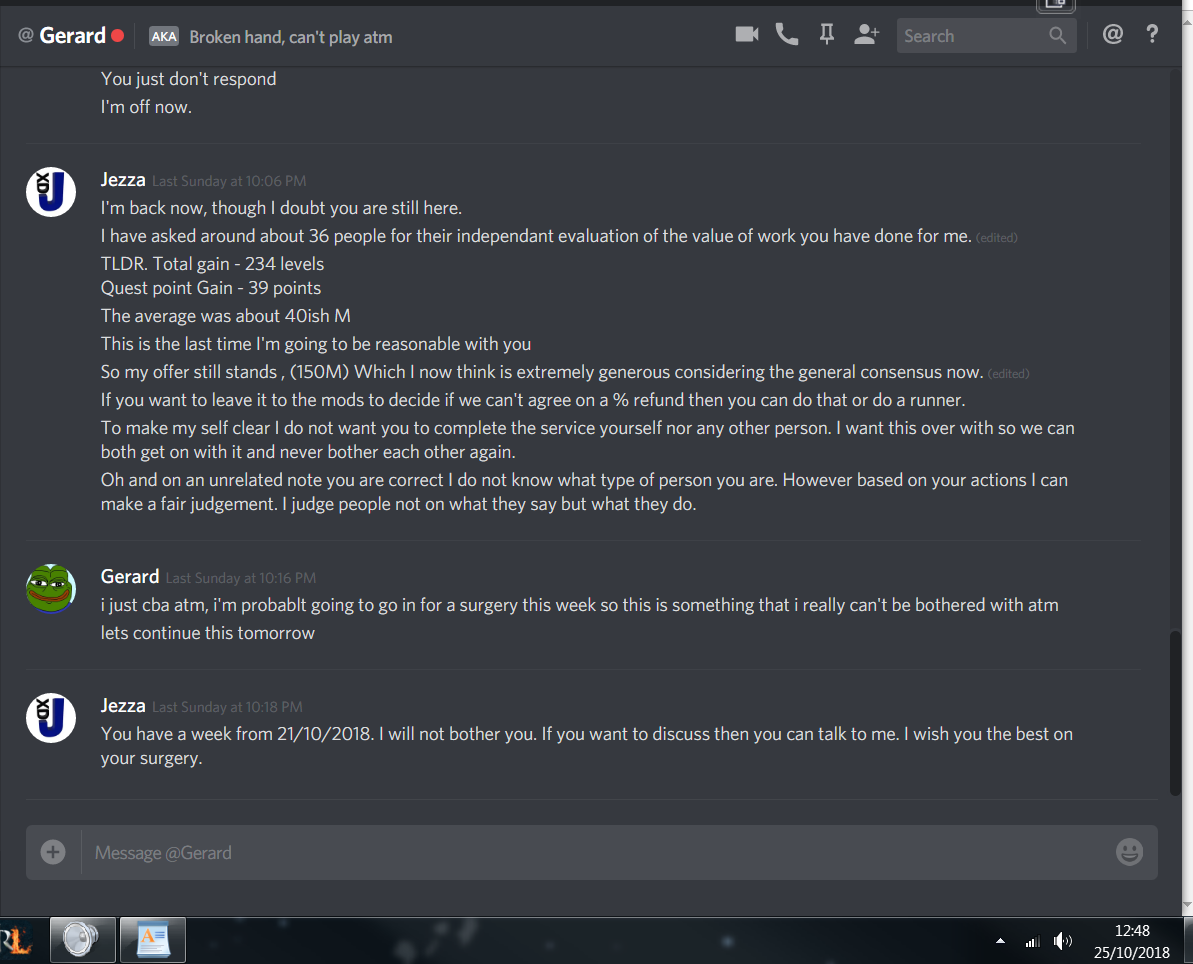Click Gerard username above surgery message
Viewport: 1193px width, 964px height.
(130, 576)
